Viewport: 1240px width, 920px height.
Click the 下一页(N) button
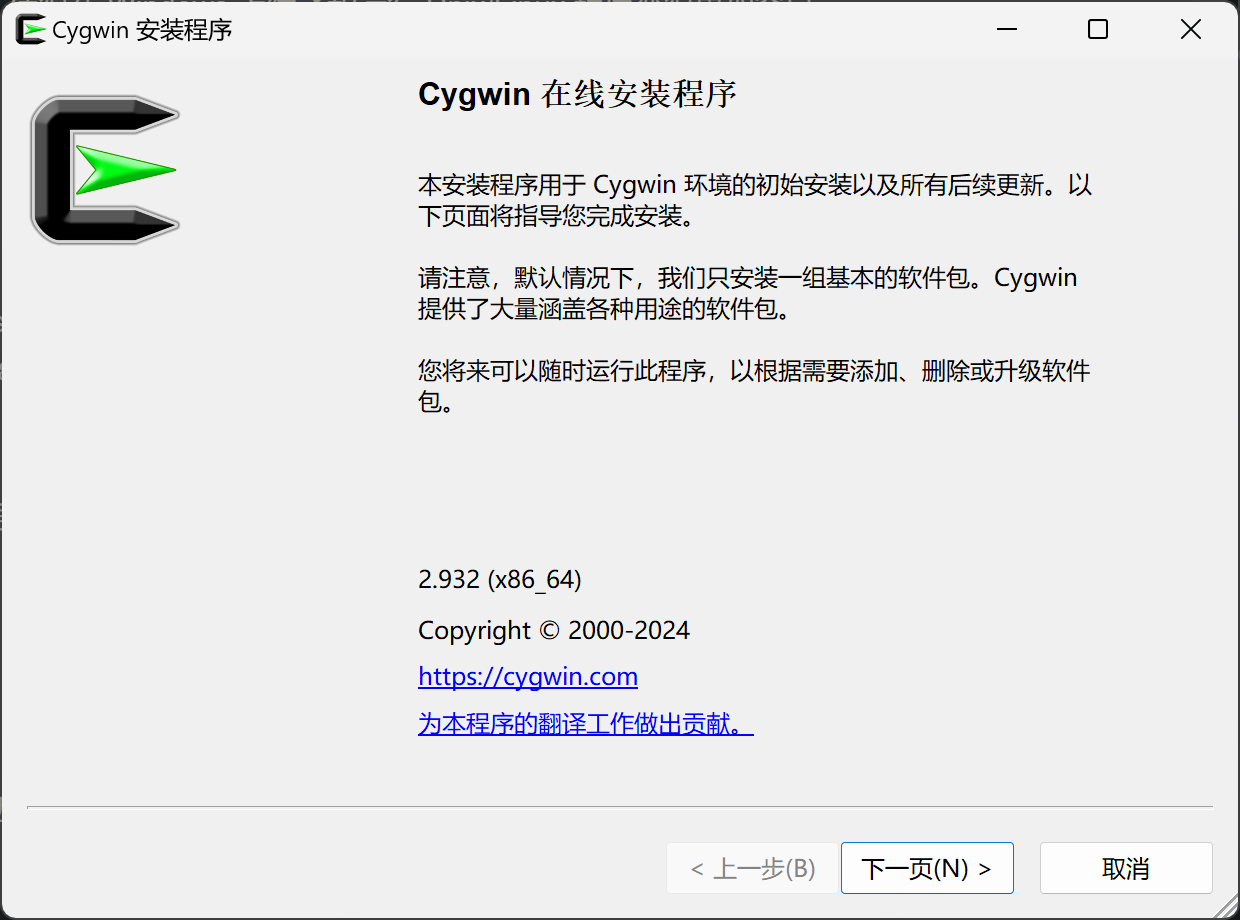tap(927, 868)
